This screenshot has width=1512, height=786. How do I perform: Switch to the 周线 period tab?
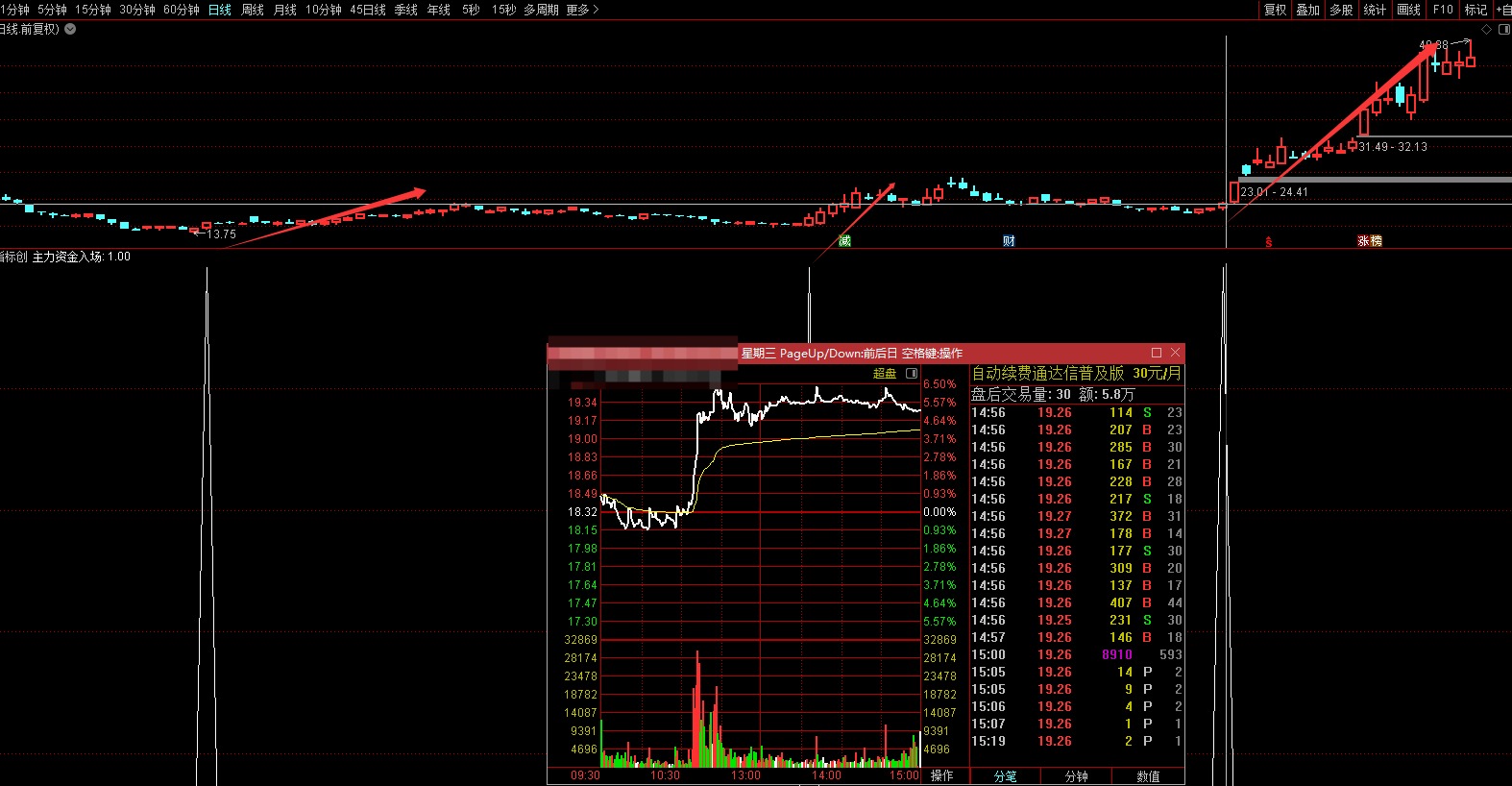(253, 10)
